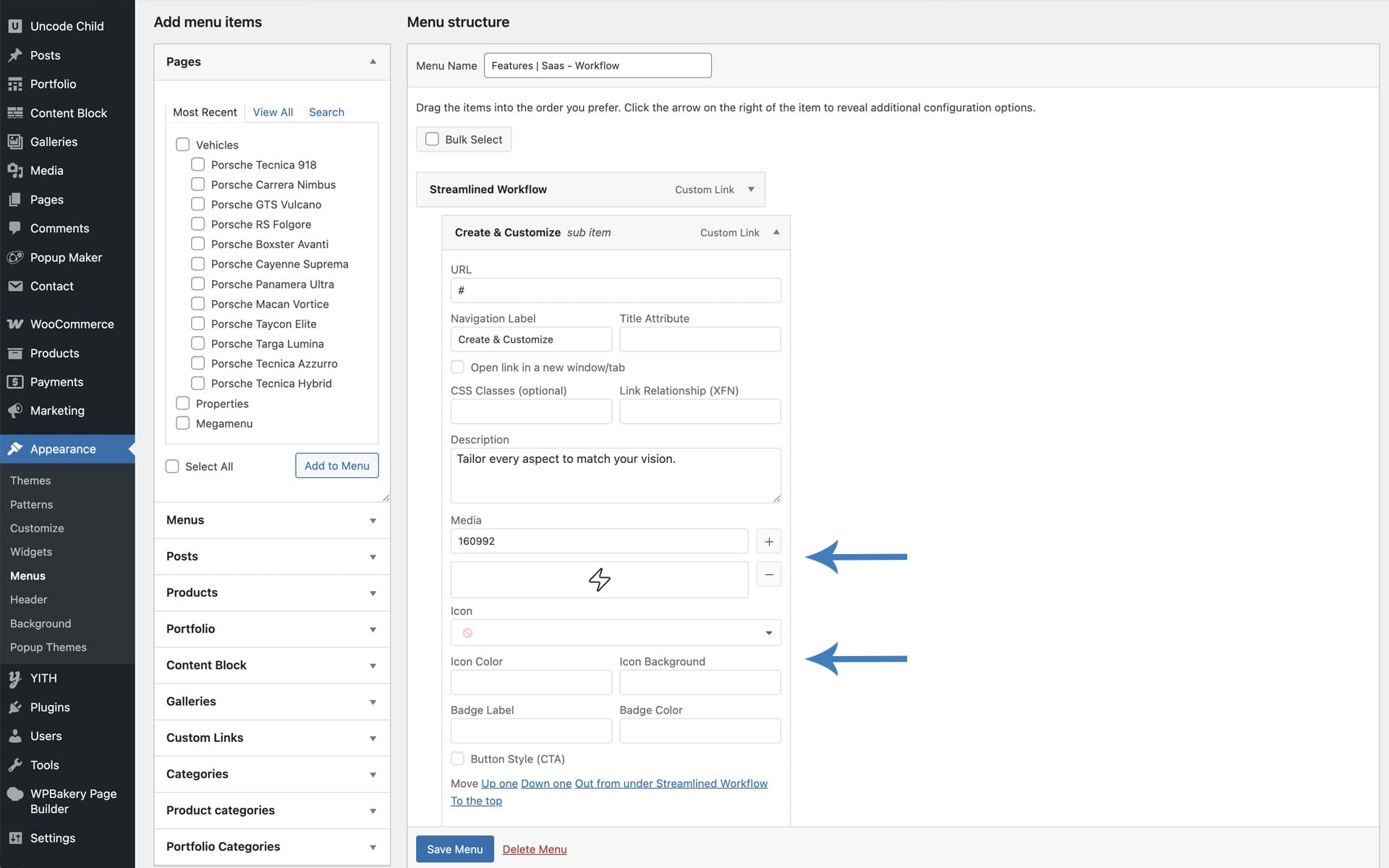Open Popup Maker in admin sidebar
This screenshot has height=868, width=1389.
66,258
